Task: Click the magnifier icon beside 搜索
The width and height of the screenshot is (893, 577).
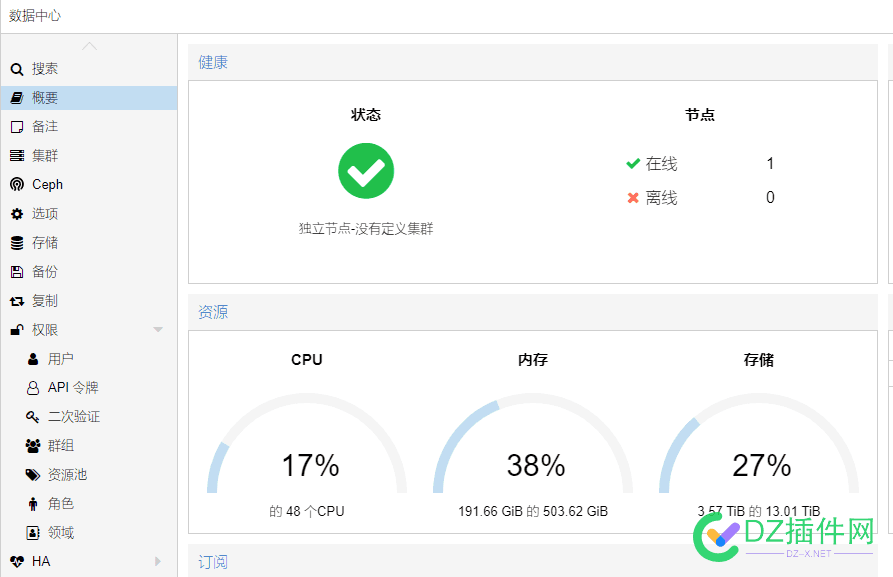Action: point(16,69)
